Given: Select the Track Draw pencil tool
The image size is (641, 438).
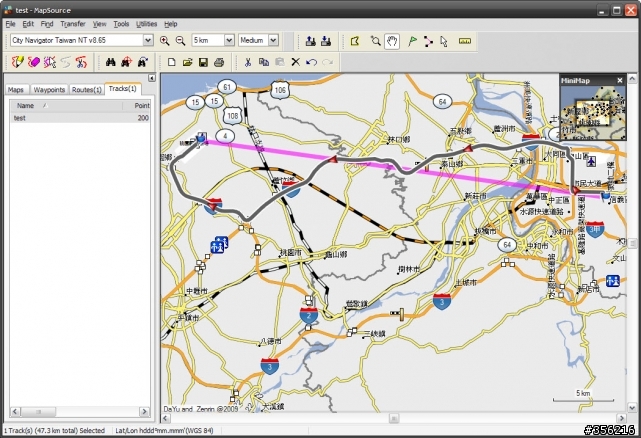Looking at the screenshot, I should pos(18,62).
